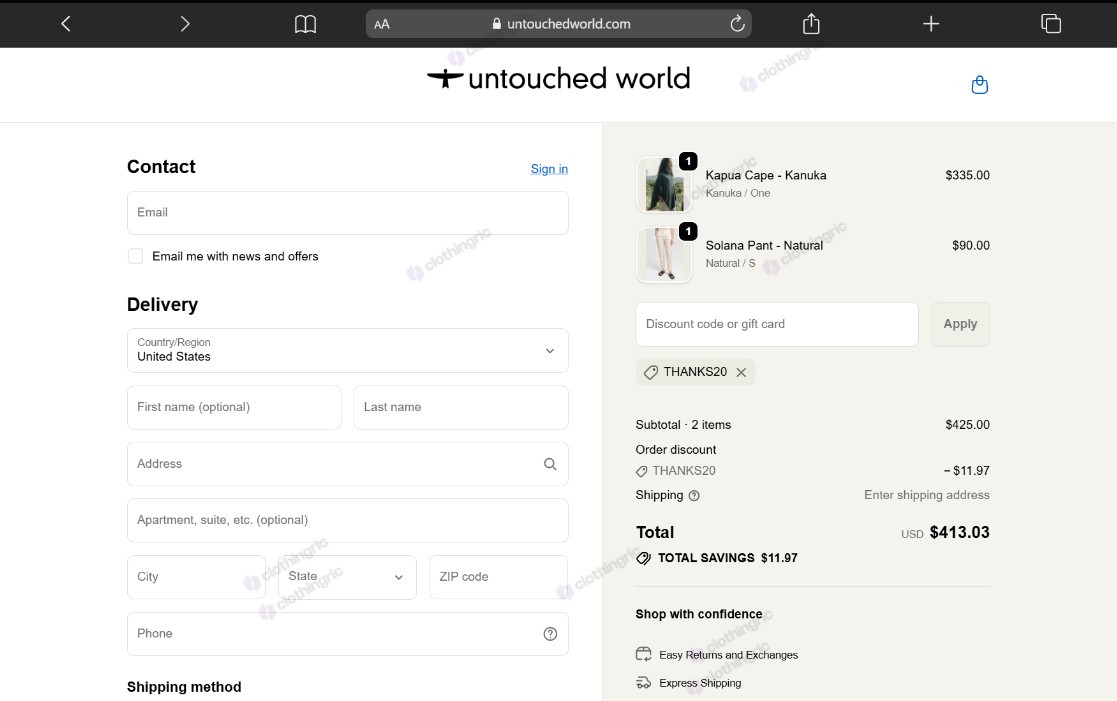Go back with the browser back arrow

(x=66, y=24)
